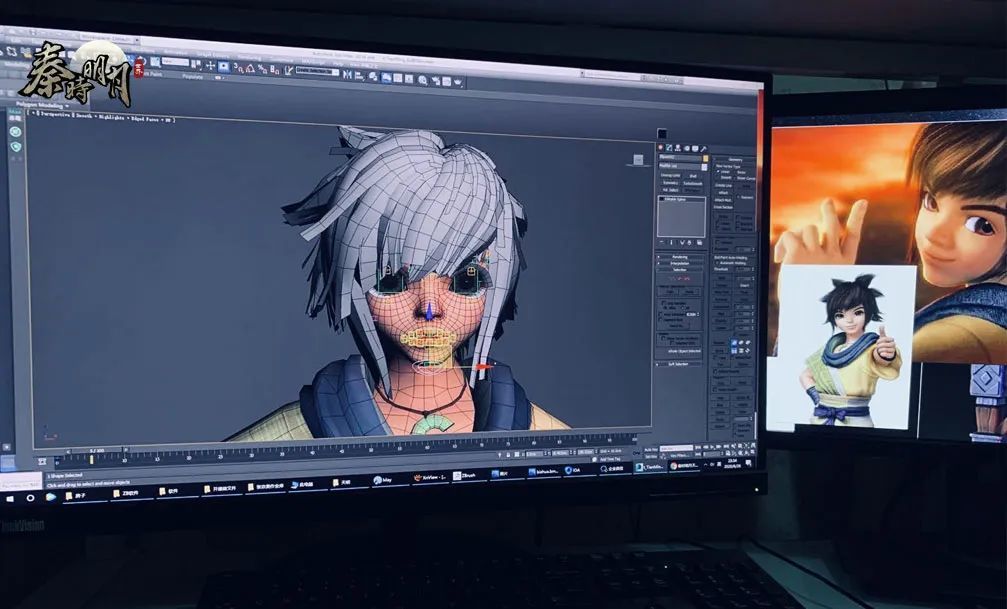Toggle the Area Selection checkbox
Screen dimensions: 1007x609
(663, 315)
